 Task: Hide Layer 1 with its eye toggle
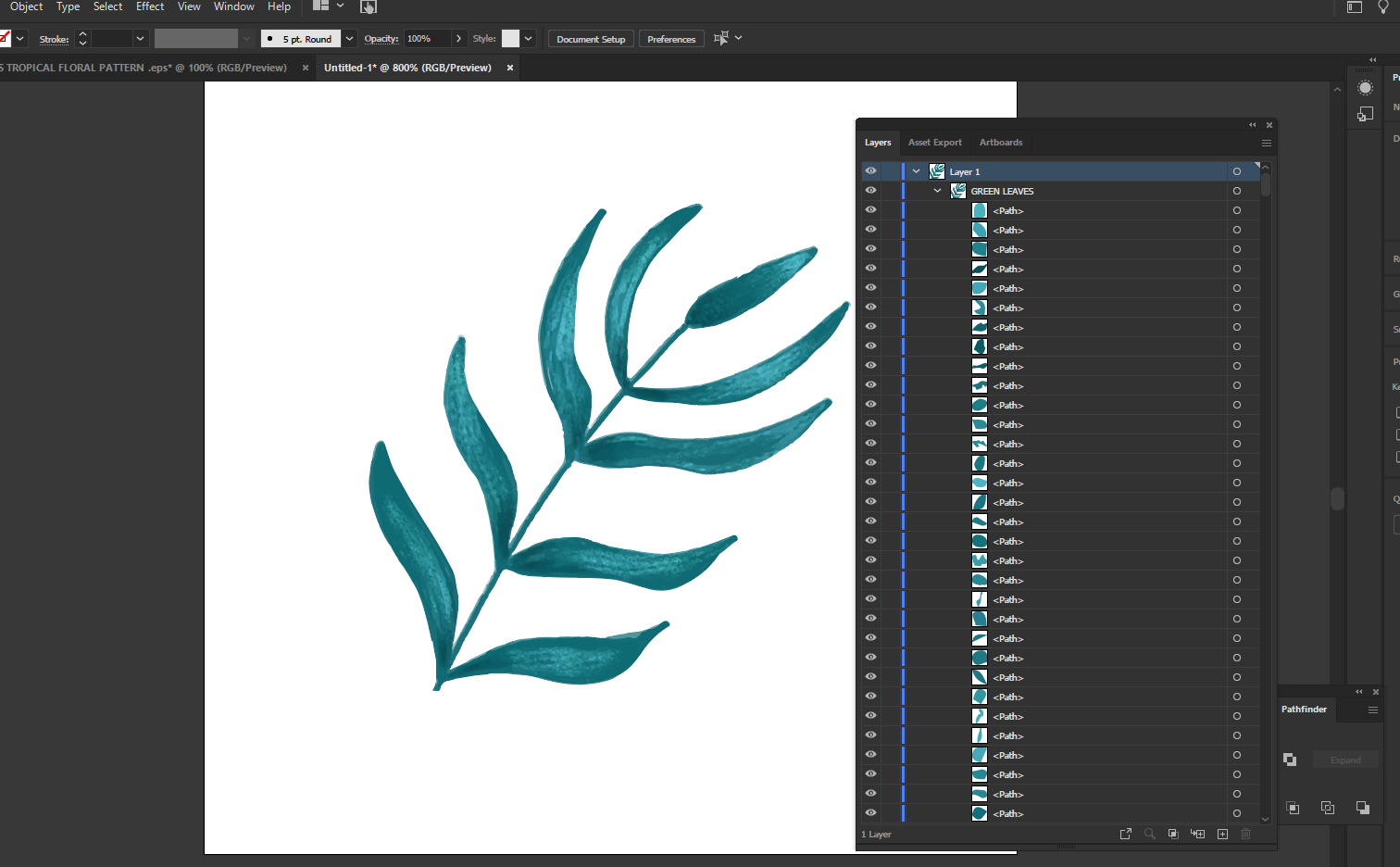[870, 170]
